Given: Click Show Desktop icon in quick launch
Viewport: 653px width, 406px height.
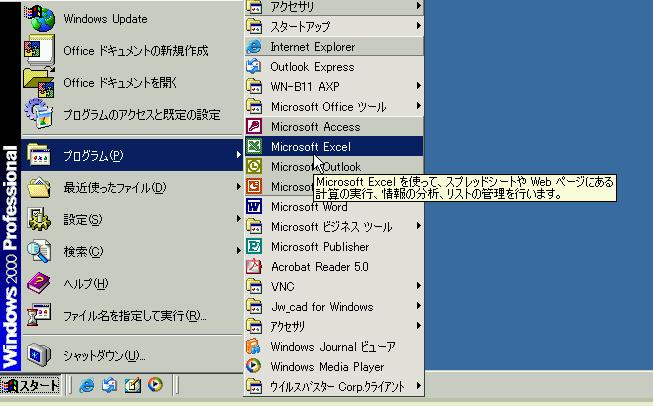Looking at the screenshot, I should 133,385.
